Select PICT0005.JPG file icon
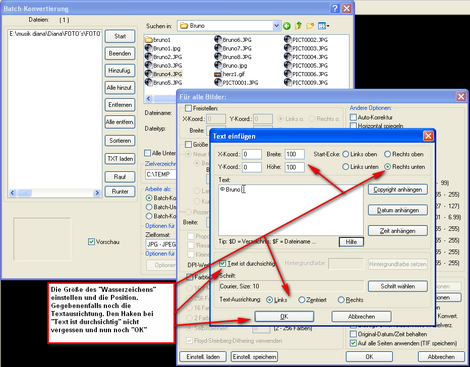Viewport: 470px width, 367px height. pyautogui.click(x=288, y=65)
